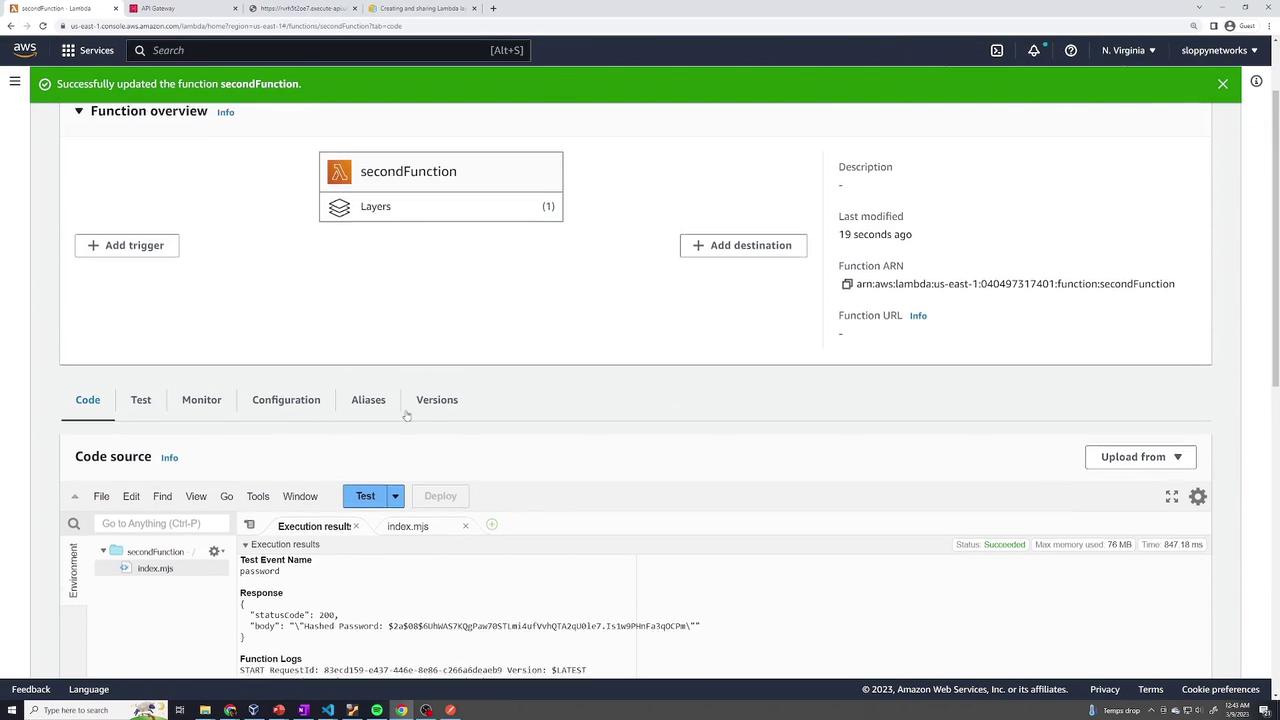Open Task View on the taskbar

[180, 710]
